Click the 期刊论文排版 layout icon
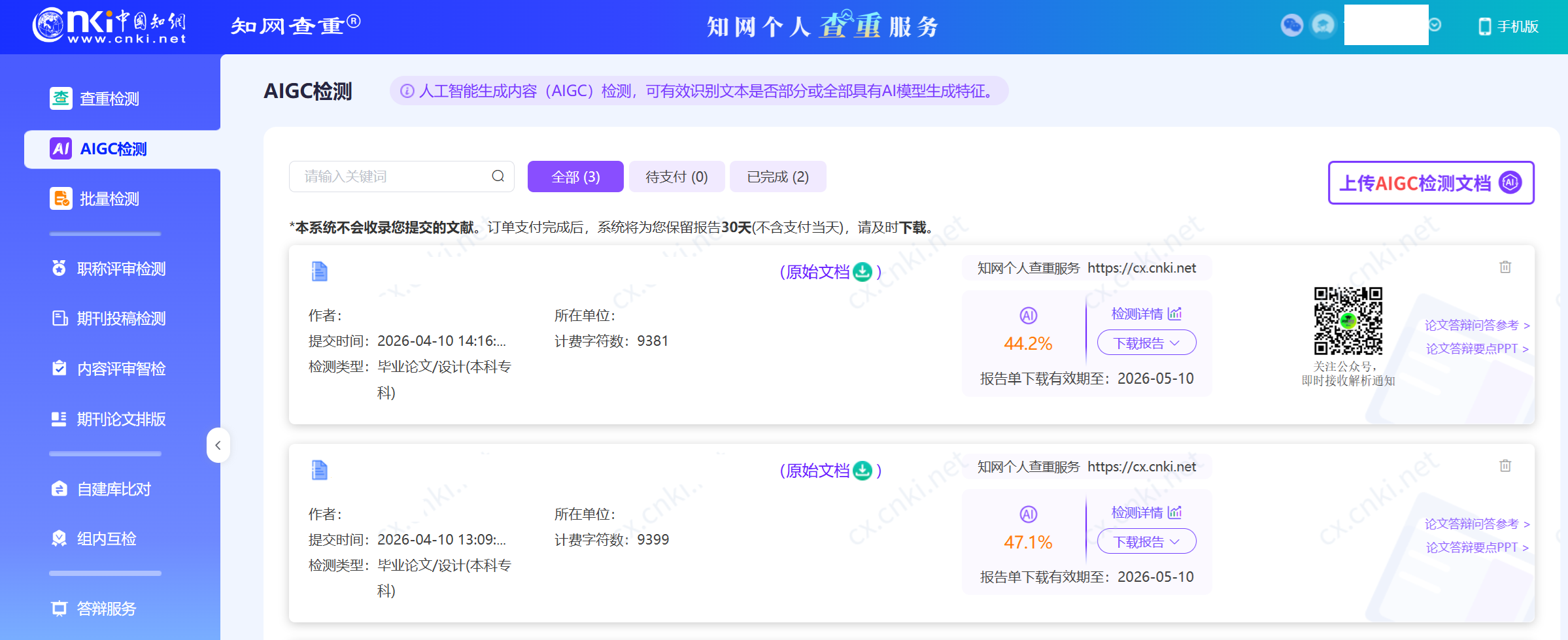 [59, 419]
